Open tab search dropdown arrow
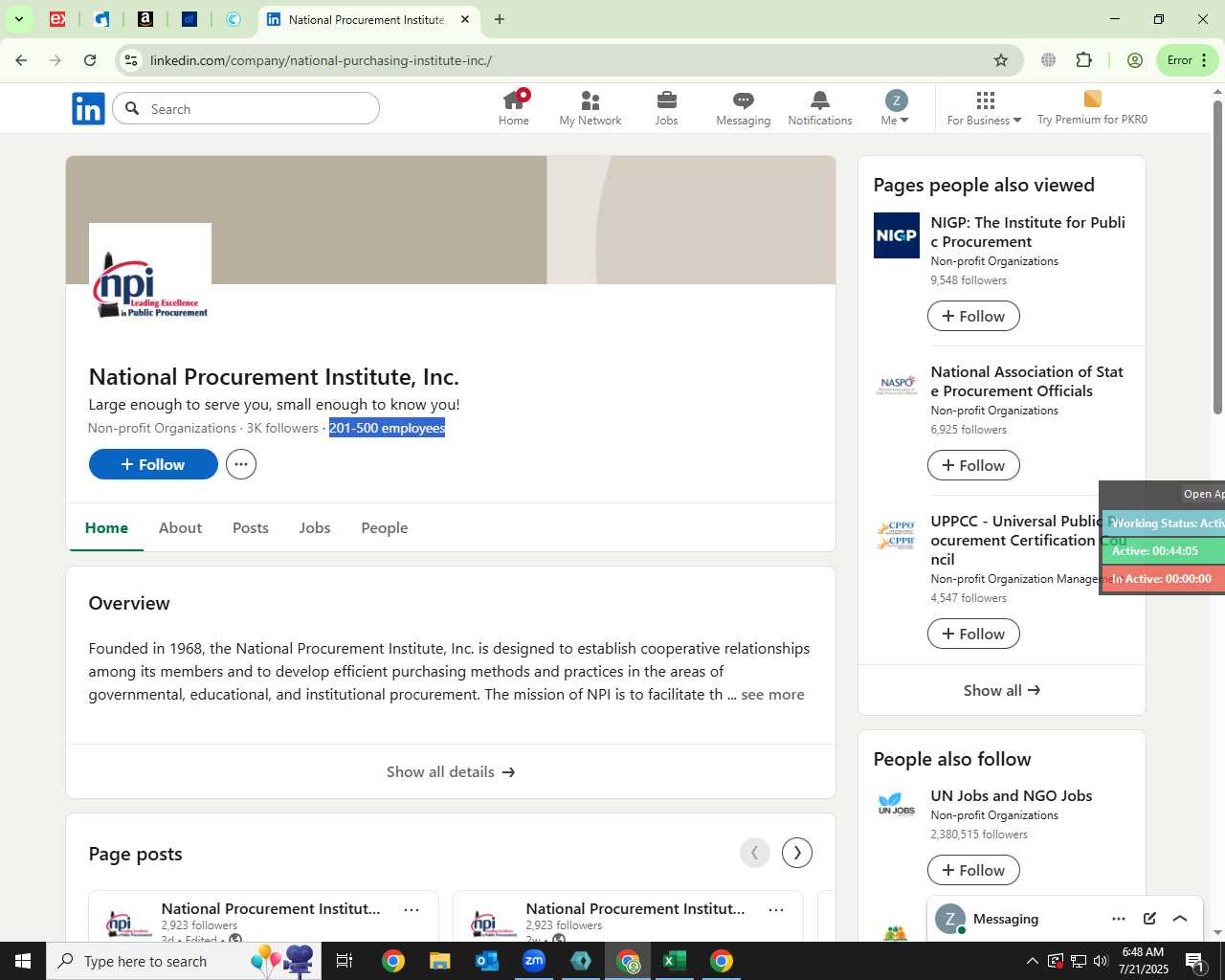 click(x=18, y=19)
